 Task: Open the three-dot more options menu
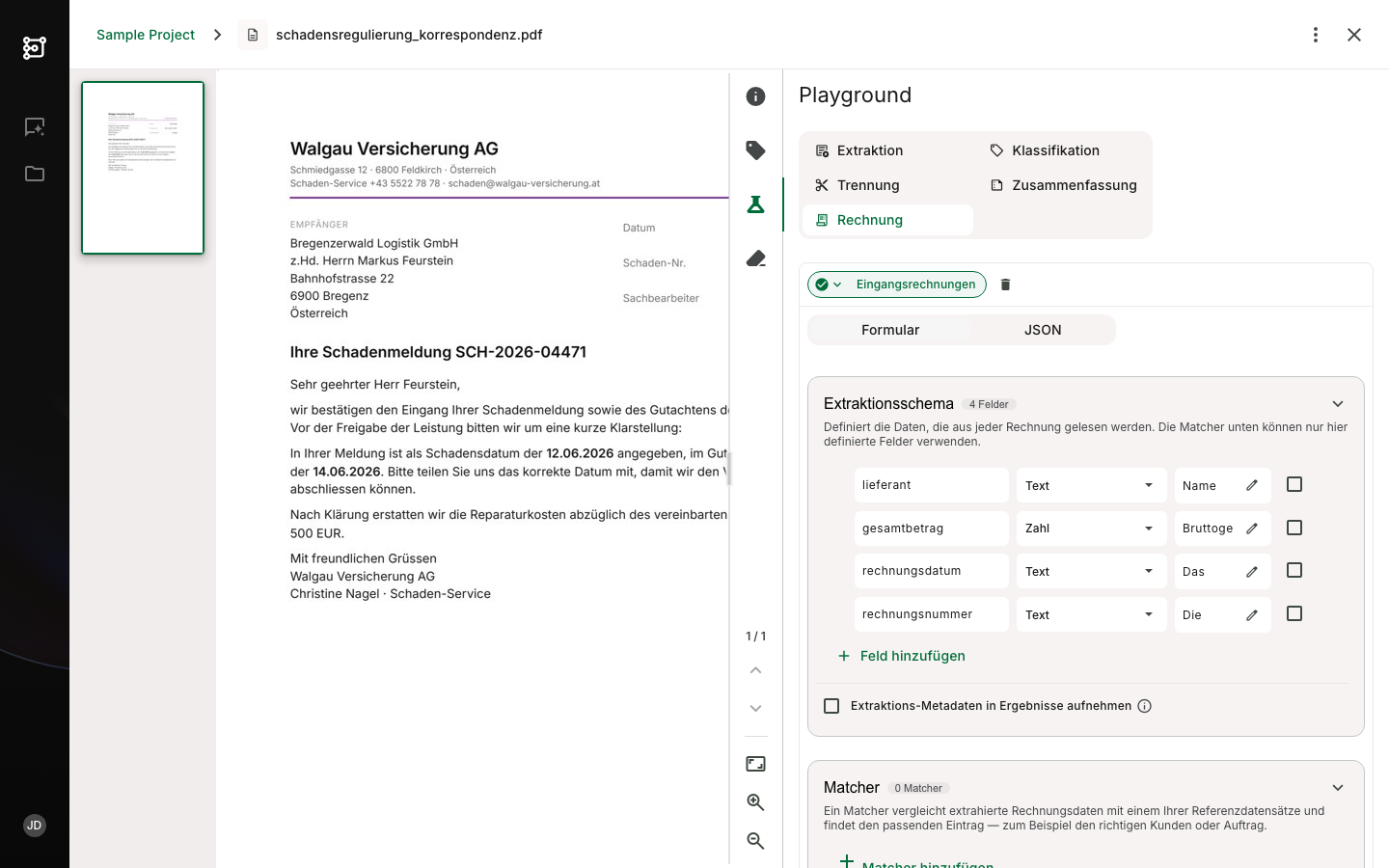(1316, 35)
